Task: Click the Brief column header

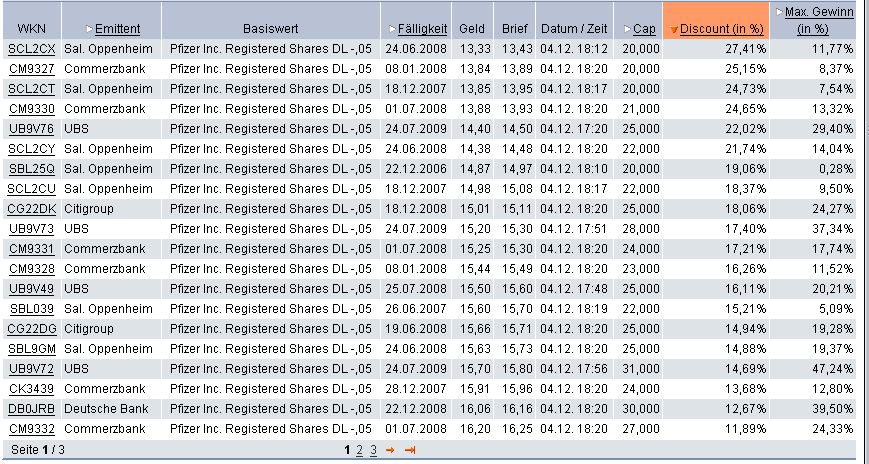Action: click(514, 29)
